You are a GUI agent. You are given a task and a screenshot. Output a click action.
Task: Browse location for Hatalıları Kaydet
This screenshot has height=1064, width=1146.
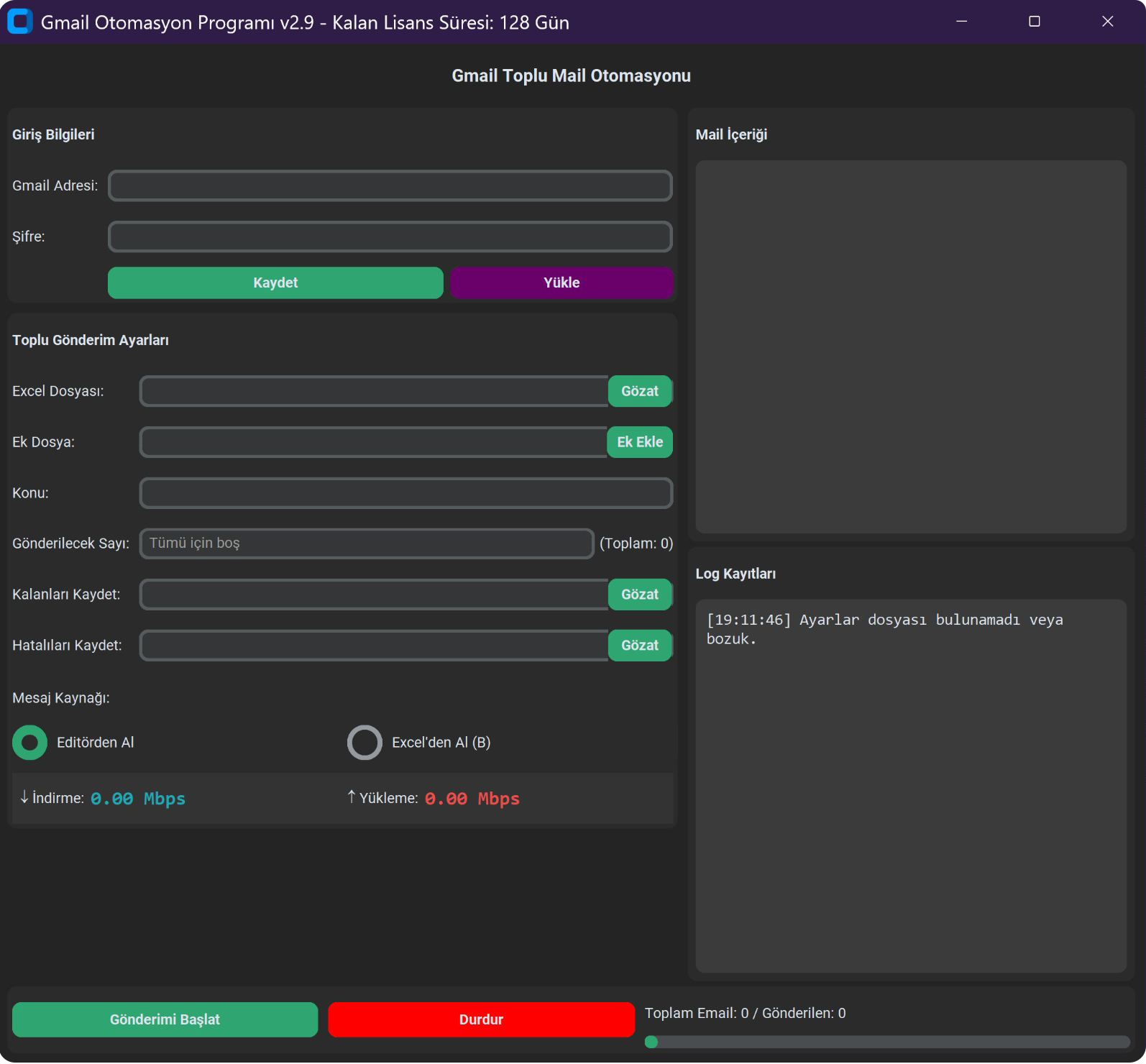(639, 646)
